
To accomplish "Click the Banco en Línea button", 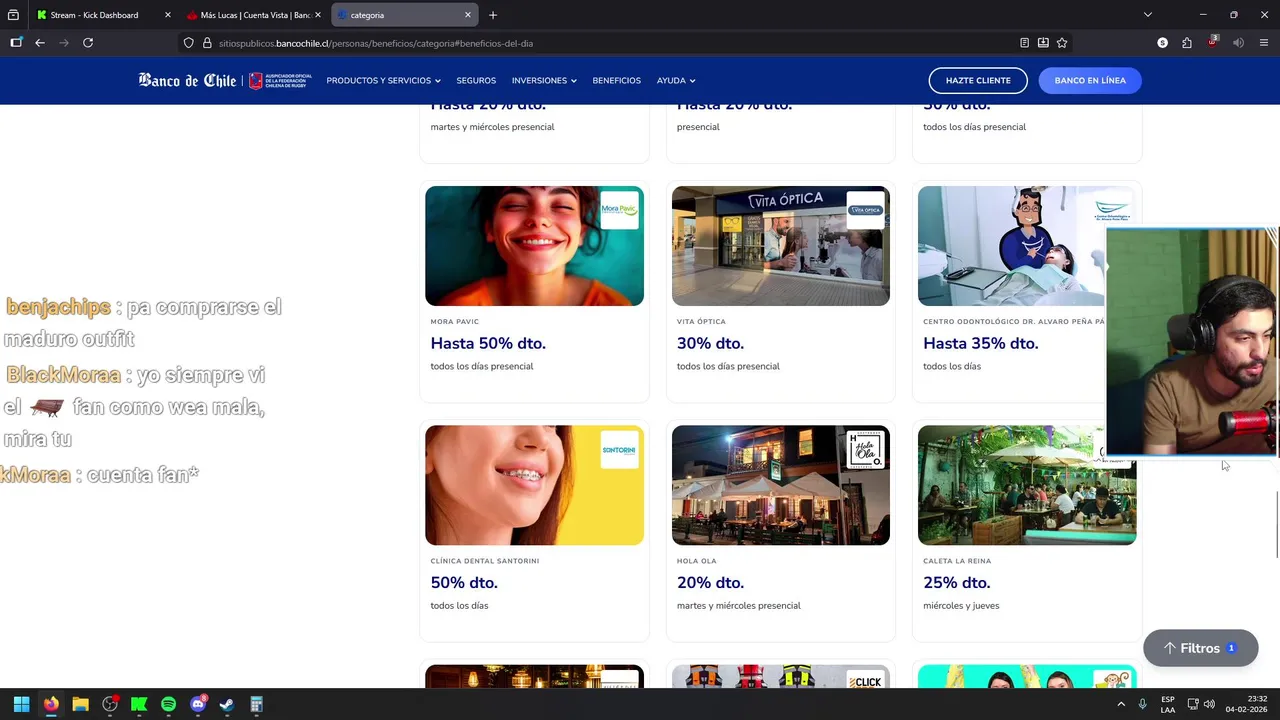I will coord(1090,80).
